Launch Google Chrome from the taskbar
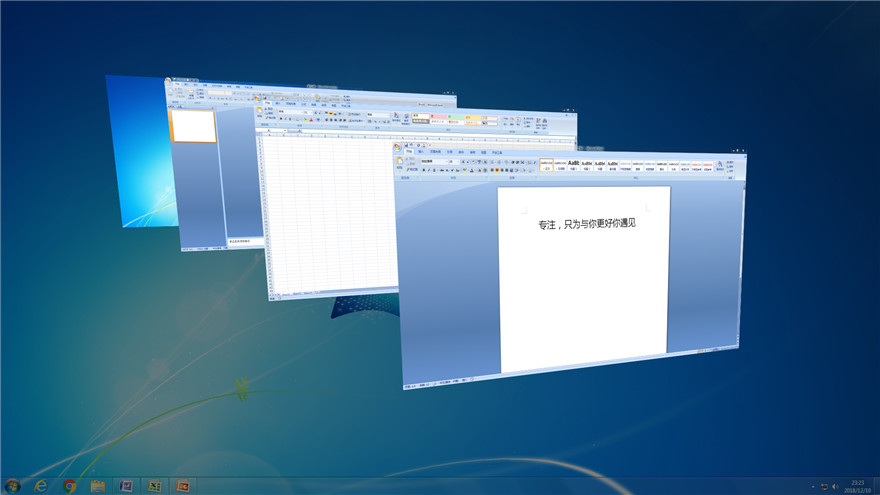This screenshot has height=495, width=880. pyautogui.click(x=70, y=486)
